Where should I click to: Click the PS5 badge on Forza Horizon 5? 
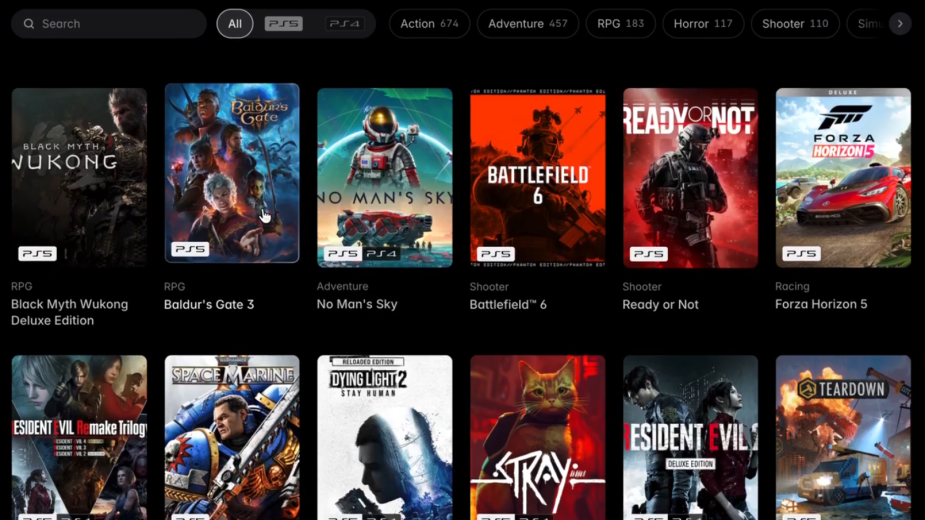(x=801, y=254)
